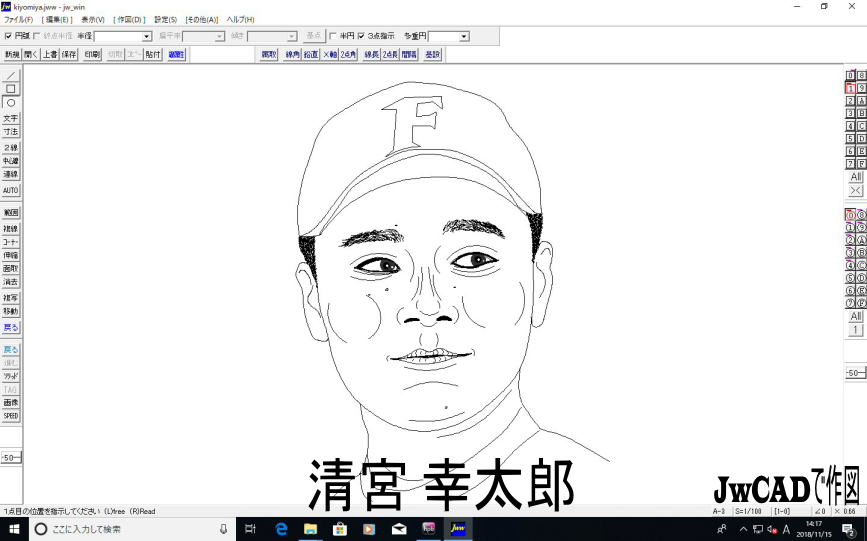
Task: Click the 間隔 spacing button
Action: point(409,54)
